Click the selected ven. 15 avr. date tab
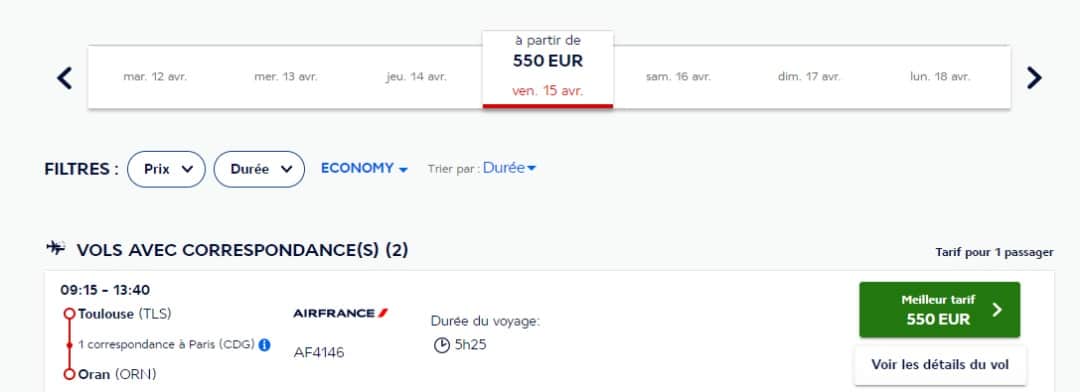 pos(548,70)
